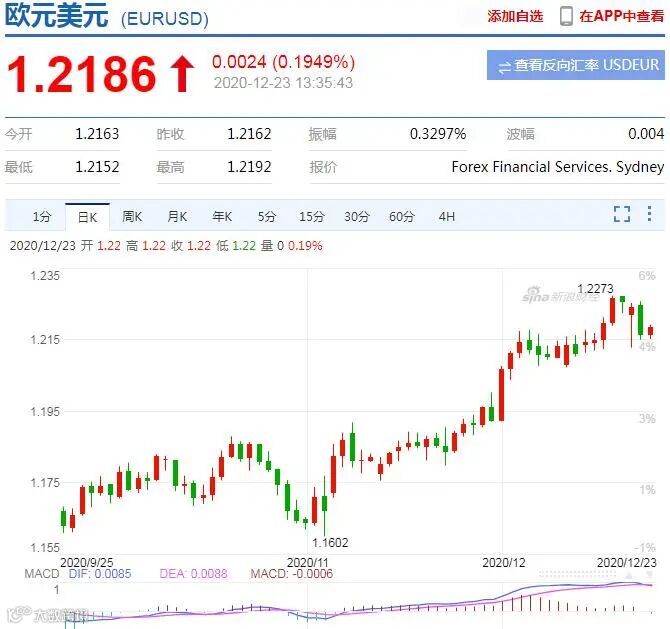Click the 2020/12/23 date in chart header

coord(43,246)
